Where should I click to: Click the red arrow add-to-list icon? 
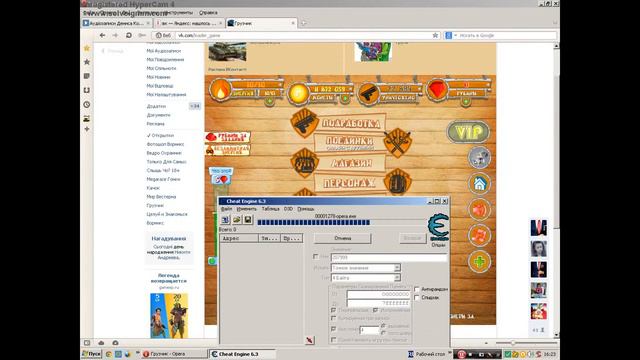(309, 340)
